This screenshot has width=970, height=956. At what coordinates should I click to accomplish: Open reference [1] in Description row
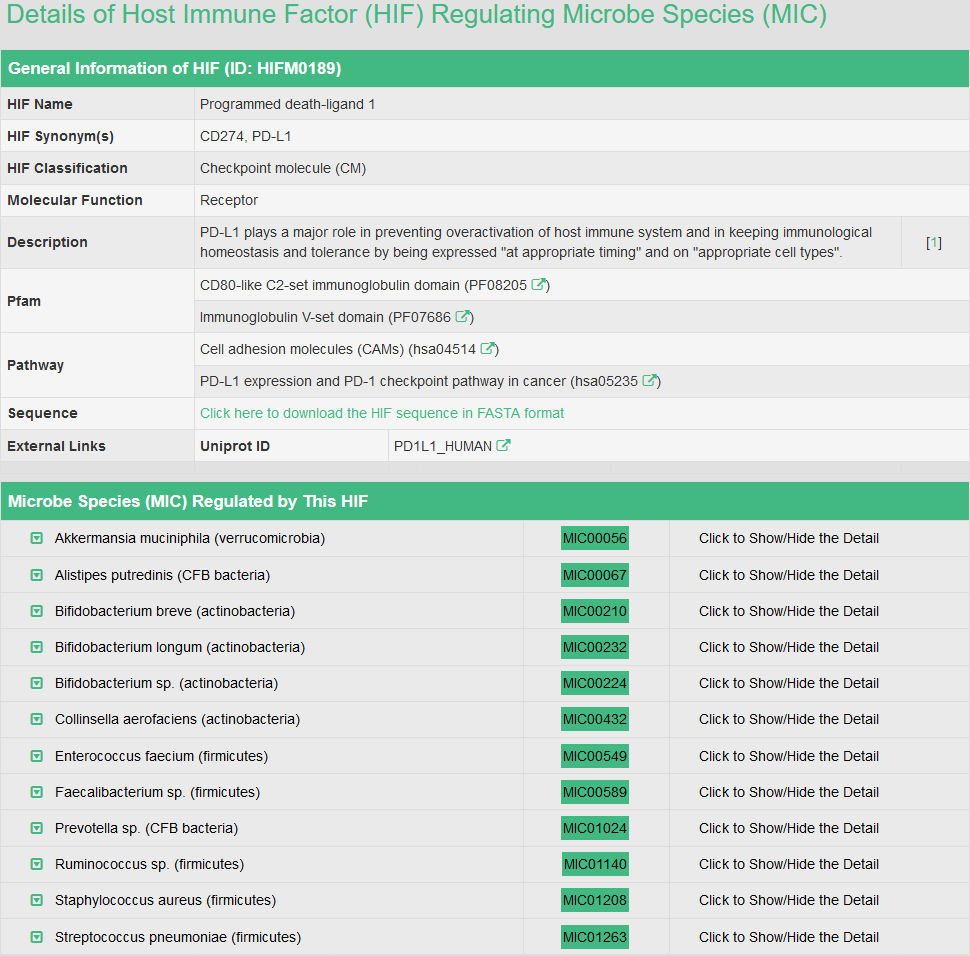coord(933,242)
